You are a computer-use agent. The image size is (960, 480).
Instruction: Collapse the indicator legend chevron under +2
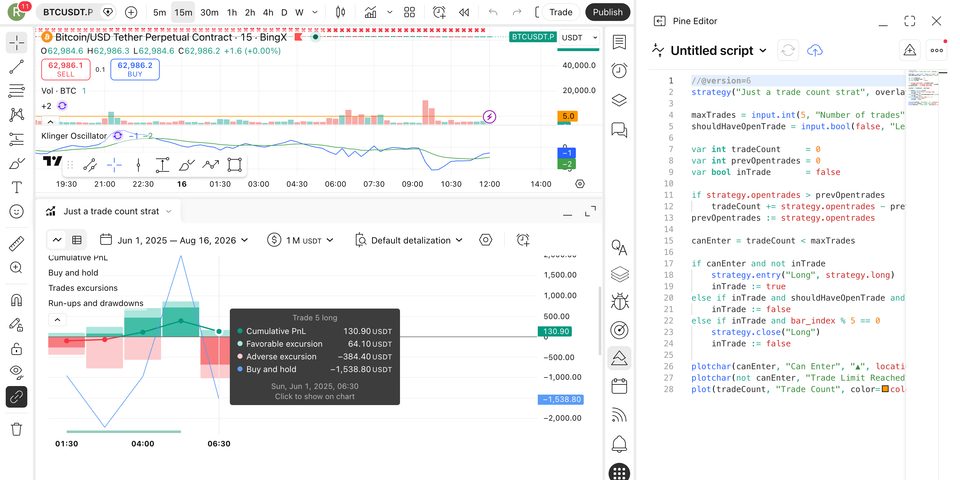point(50,121)
